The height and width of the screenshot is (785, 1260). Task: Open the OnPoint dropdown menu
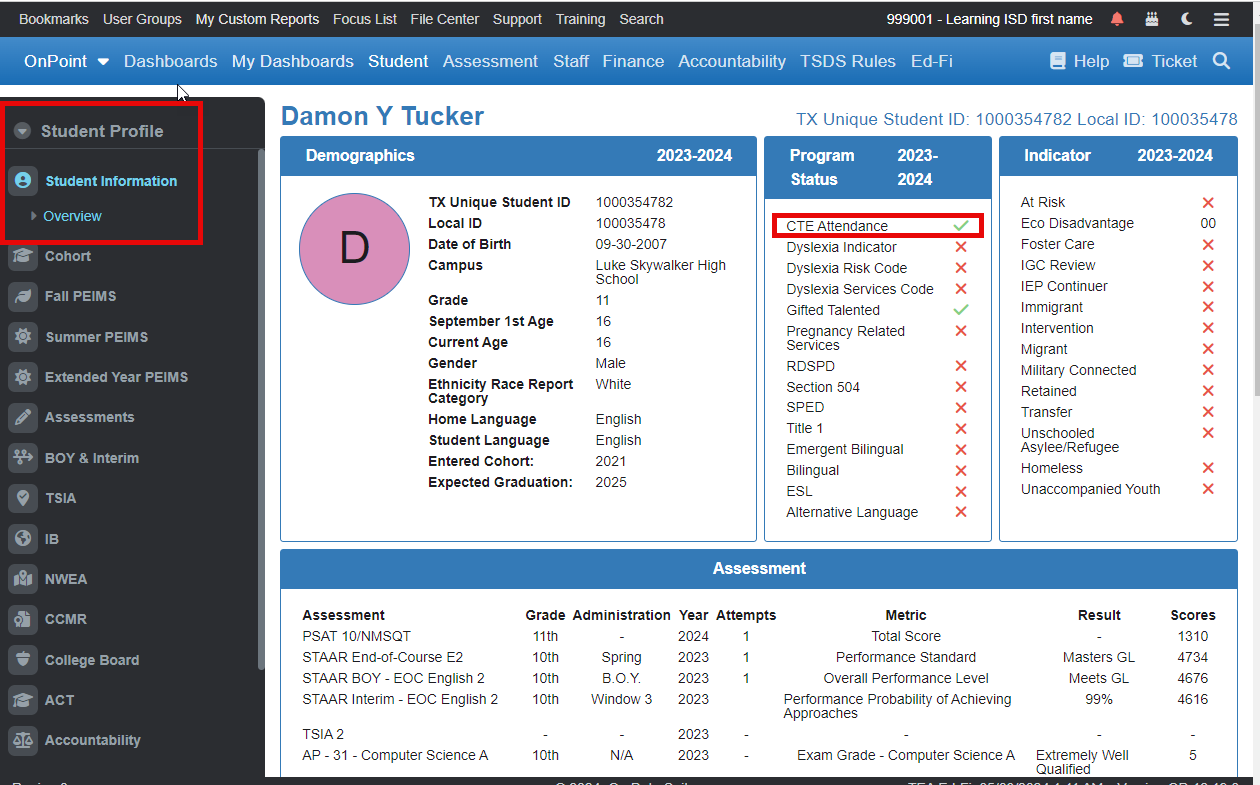coord(66,61)
